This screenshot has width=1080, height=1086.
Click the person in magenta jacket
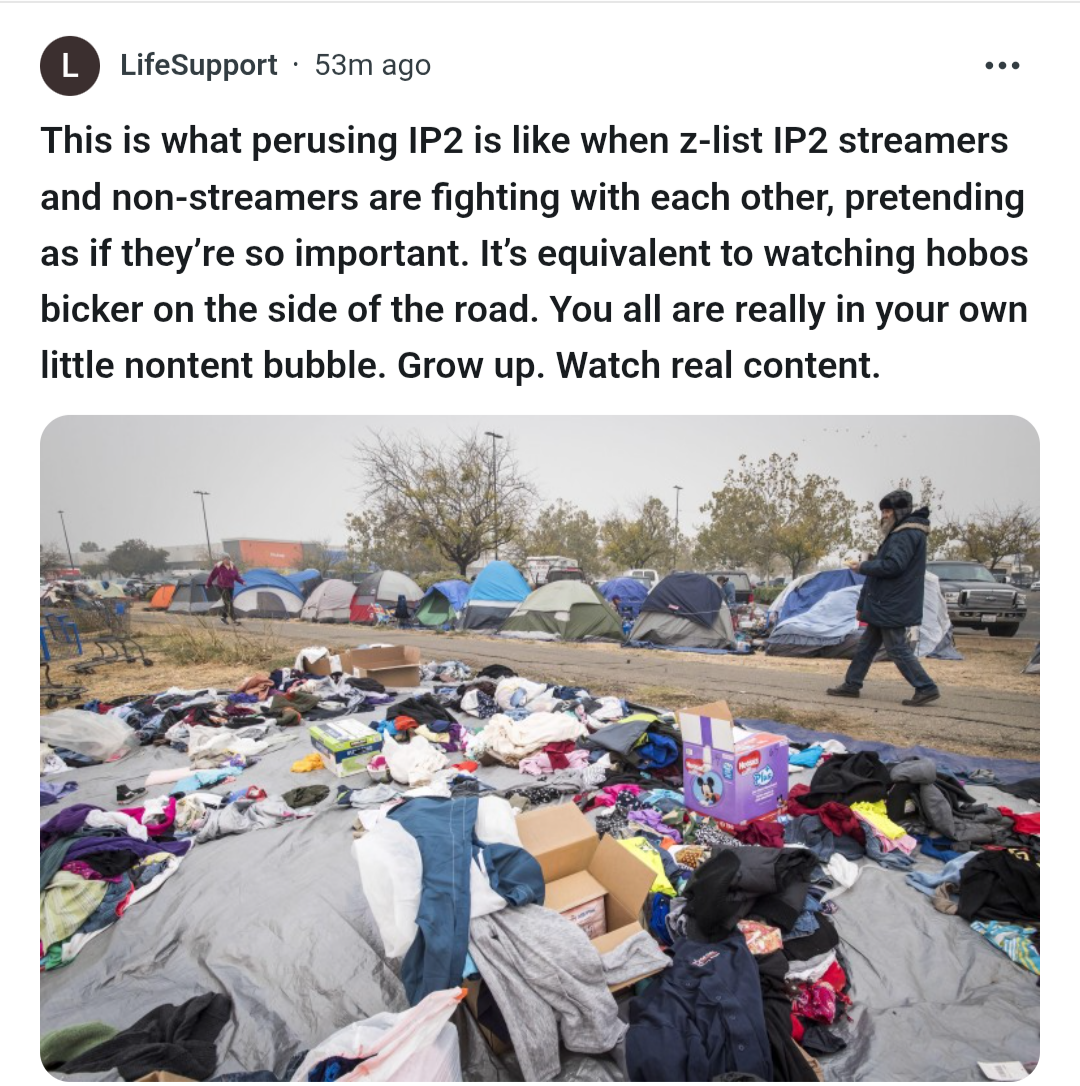[x=224, y=587]
